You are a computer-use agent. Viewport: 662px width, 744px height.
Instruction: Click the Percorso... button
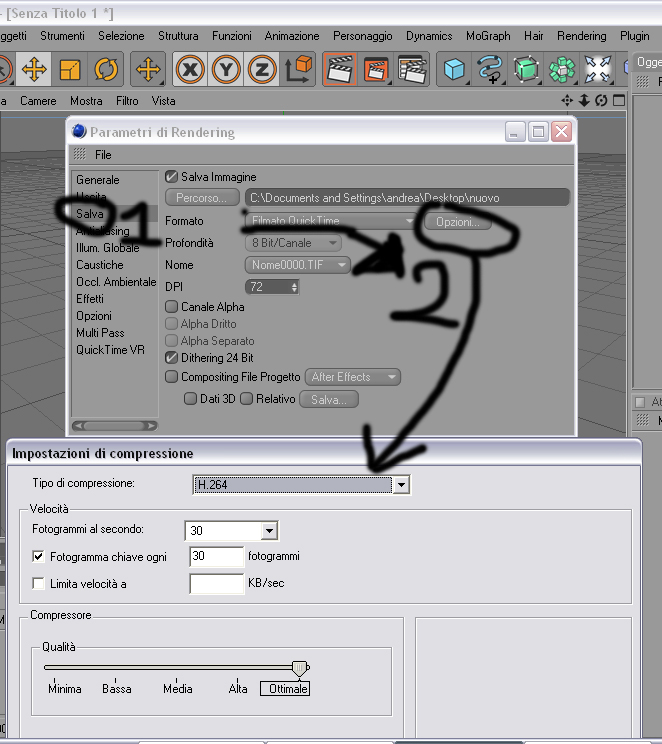202,198
